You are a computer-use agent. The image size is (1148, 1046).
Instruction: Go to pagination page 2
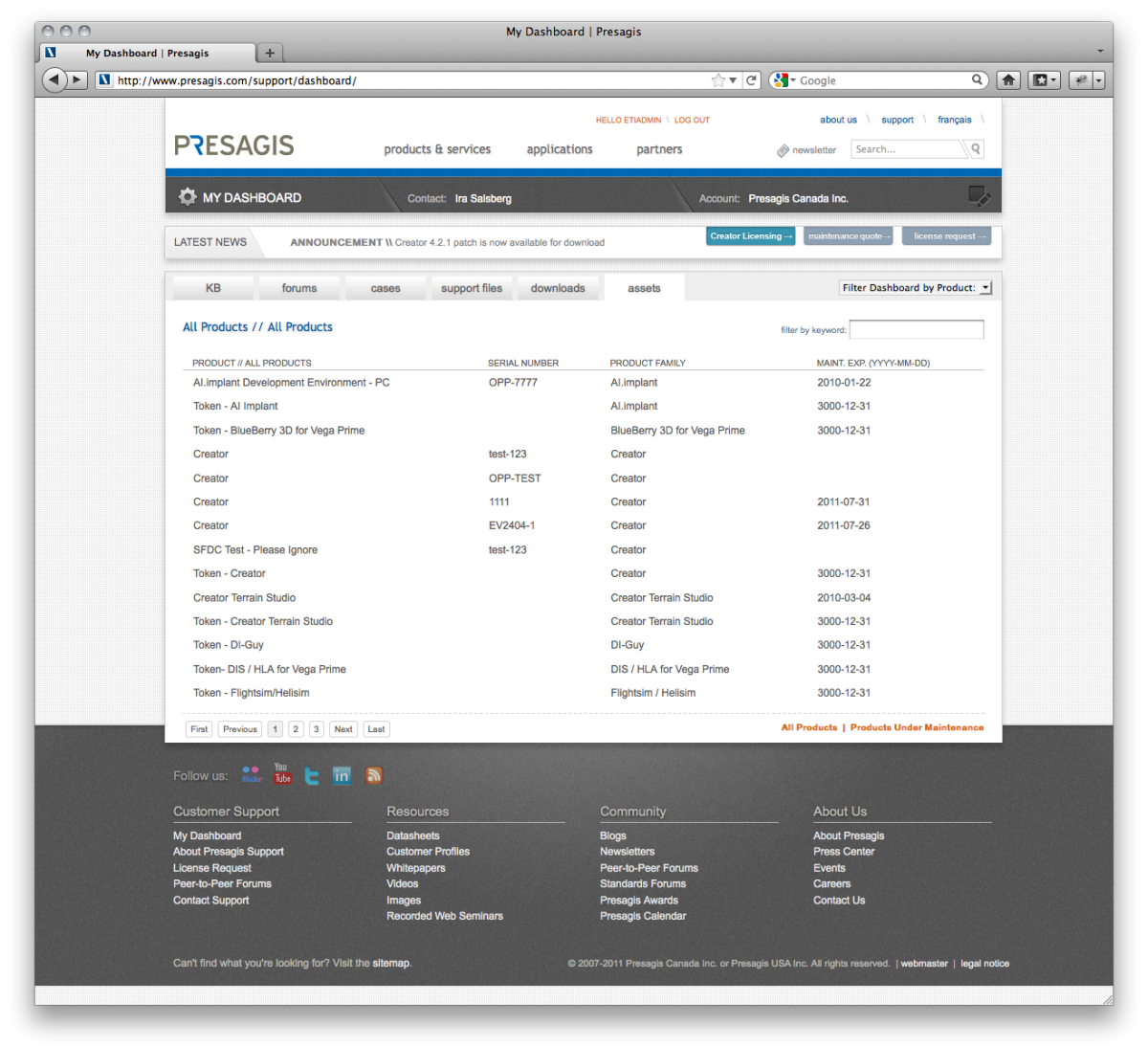click(296, 729)
